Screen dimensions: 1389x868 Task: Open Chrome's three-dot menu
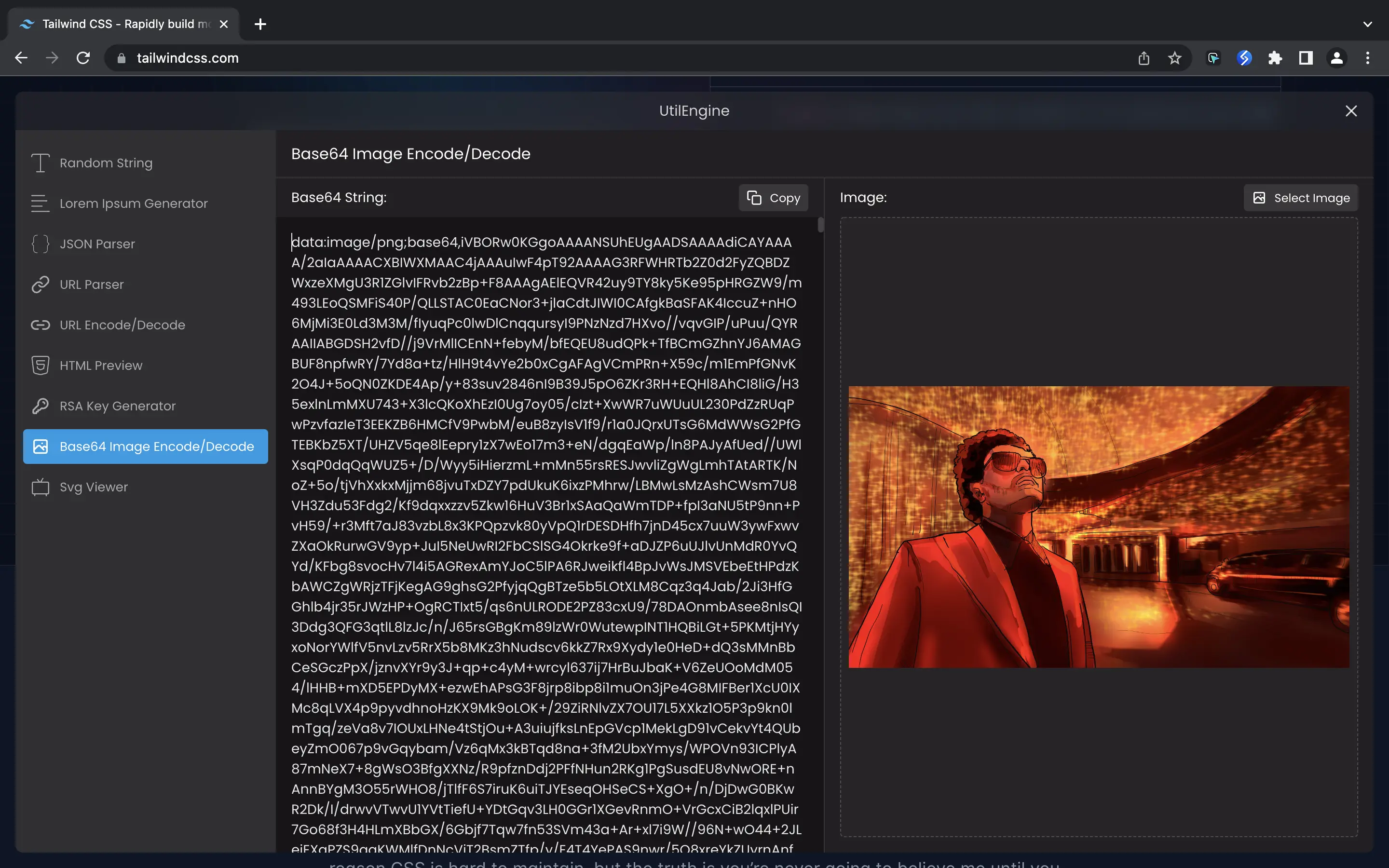coord(1367,58)
